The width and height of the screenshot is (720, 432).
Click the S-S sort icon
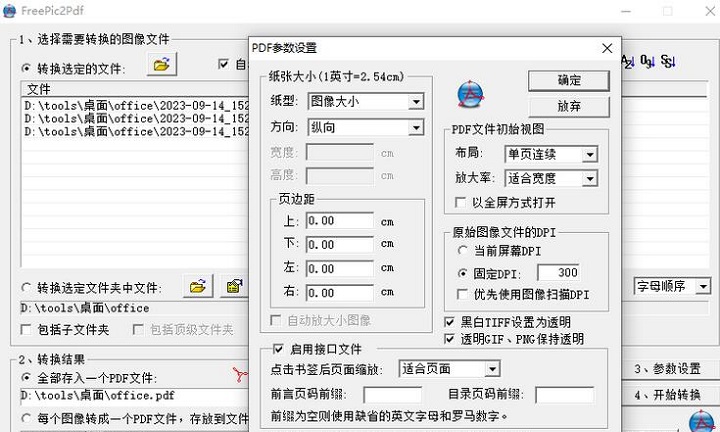tap(668, 62)
